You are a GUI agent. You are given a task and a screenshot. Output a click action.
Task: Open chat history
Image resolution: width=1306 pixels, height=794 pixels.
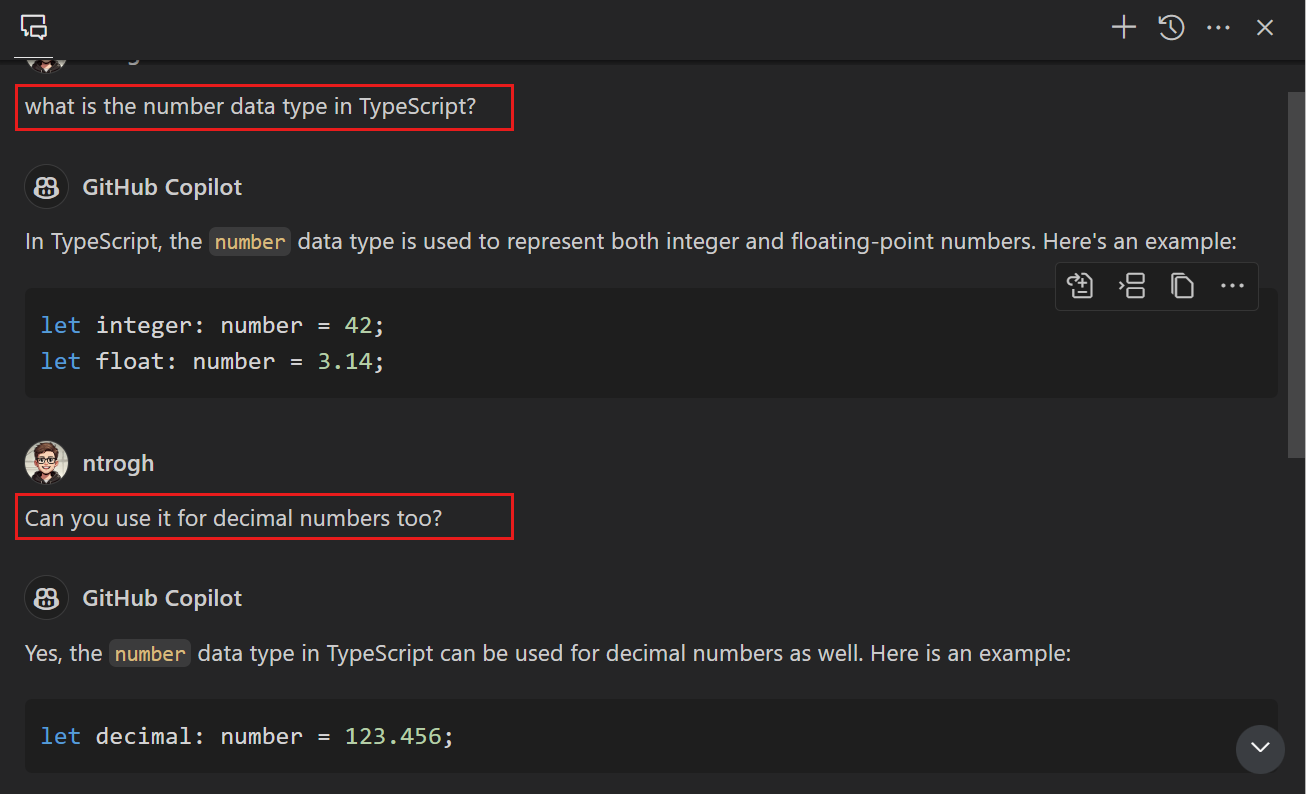(1171, 28)
